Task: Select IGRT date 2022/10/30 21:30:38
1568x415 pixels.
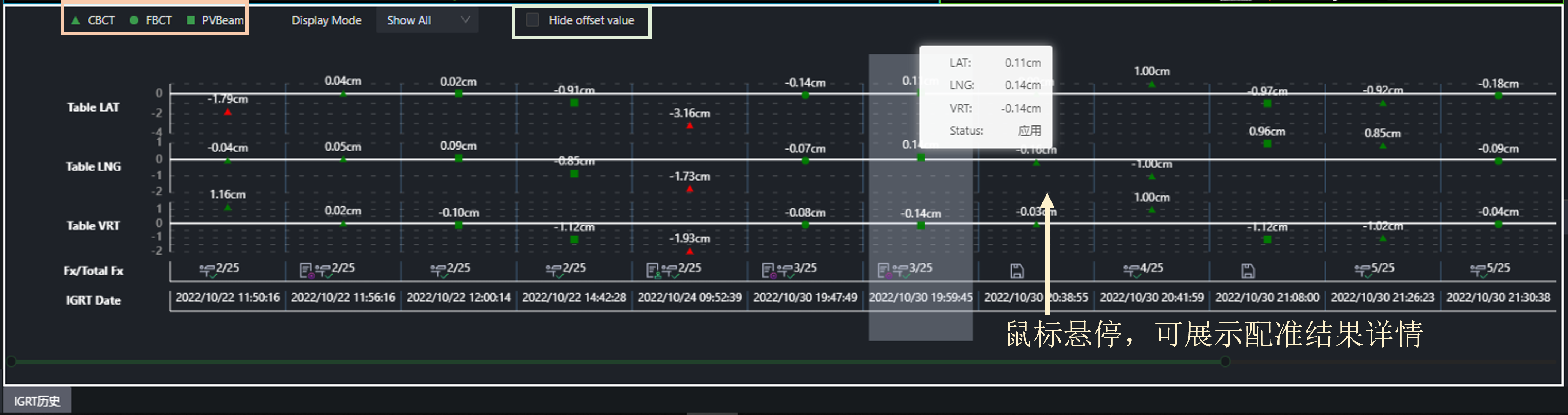Action: [1499, 298]
